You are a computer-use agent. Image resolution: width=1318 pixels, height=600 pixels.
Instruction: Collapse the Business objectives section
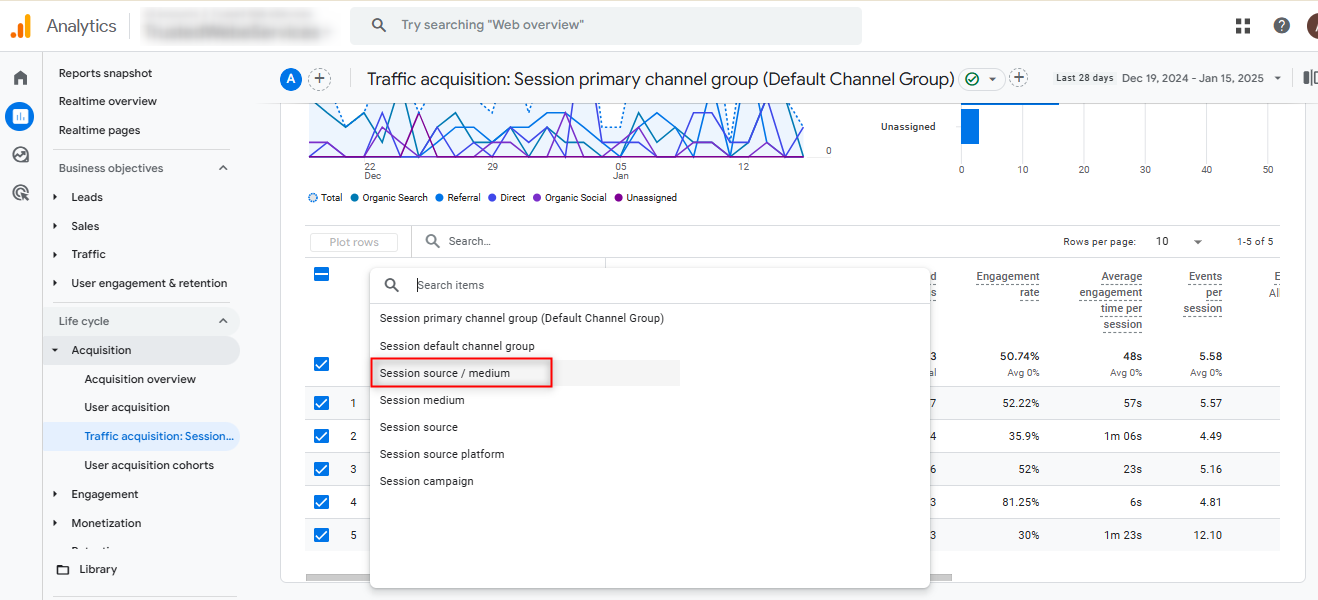click(x=223, y=168)
